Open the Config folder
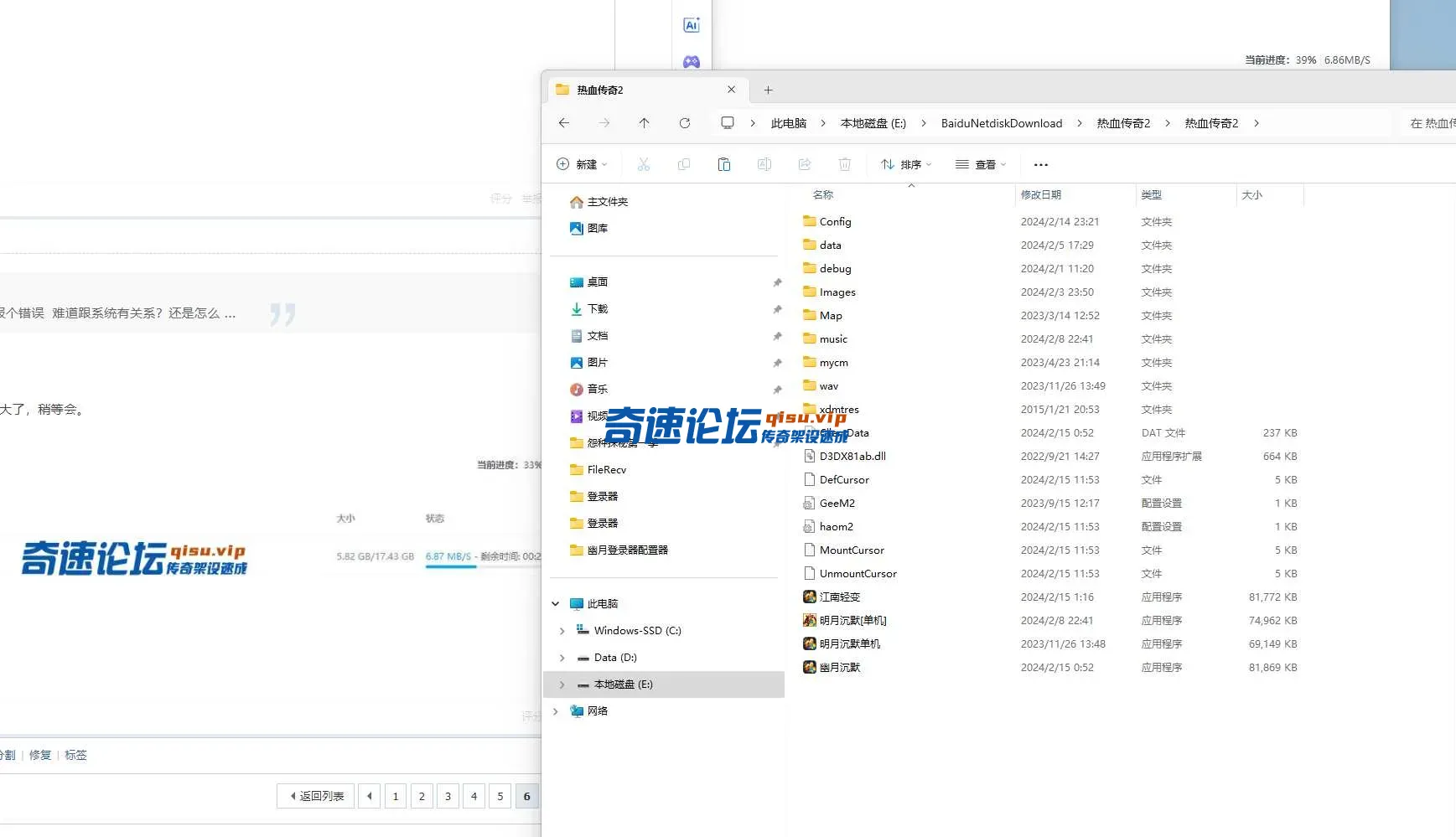Screen dimensions: 1456x837 point(827,221)
